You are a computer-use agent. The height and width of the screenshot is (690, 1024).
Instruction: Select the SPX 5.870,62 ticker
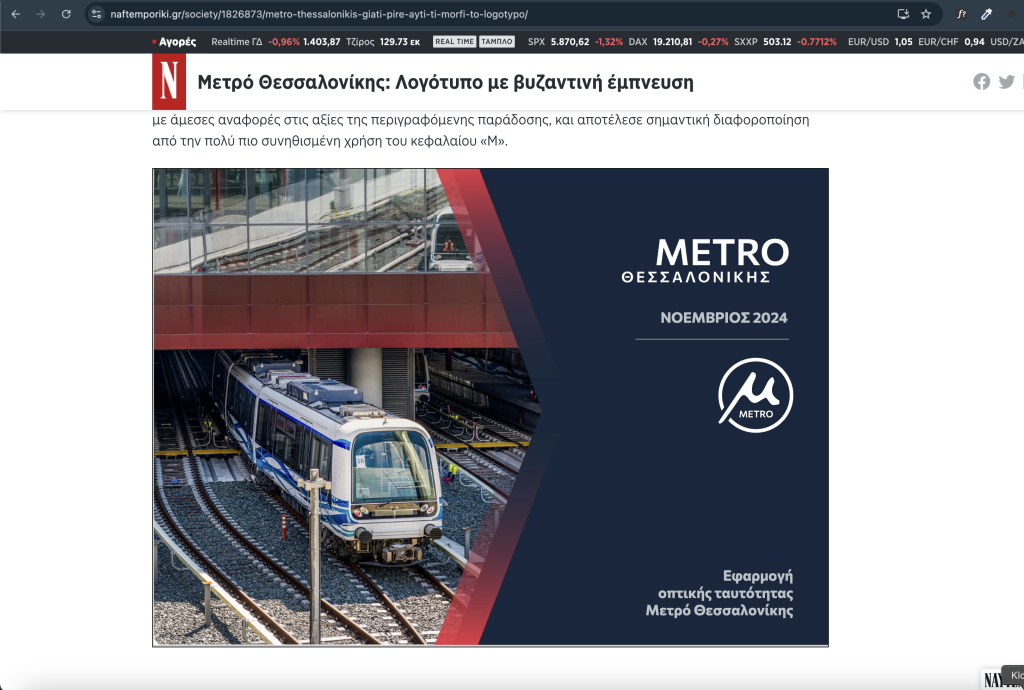click(575, 42)
